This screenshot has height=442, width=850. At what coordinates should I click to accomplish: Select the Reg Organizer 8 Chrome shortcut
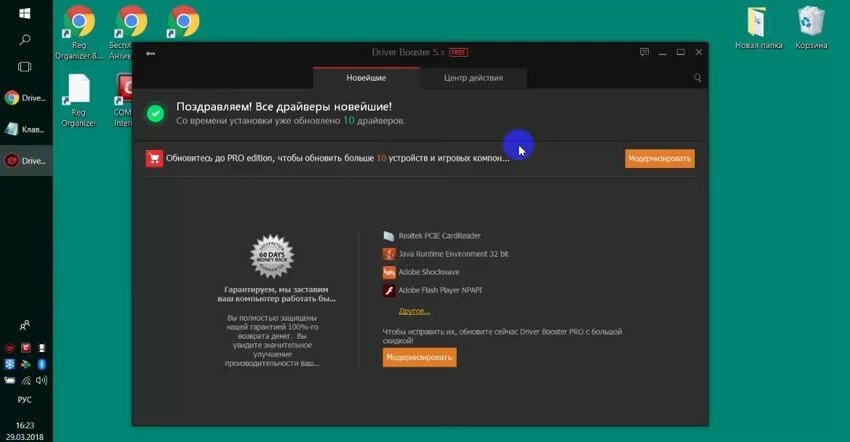[x=79, y=33]
